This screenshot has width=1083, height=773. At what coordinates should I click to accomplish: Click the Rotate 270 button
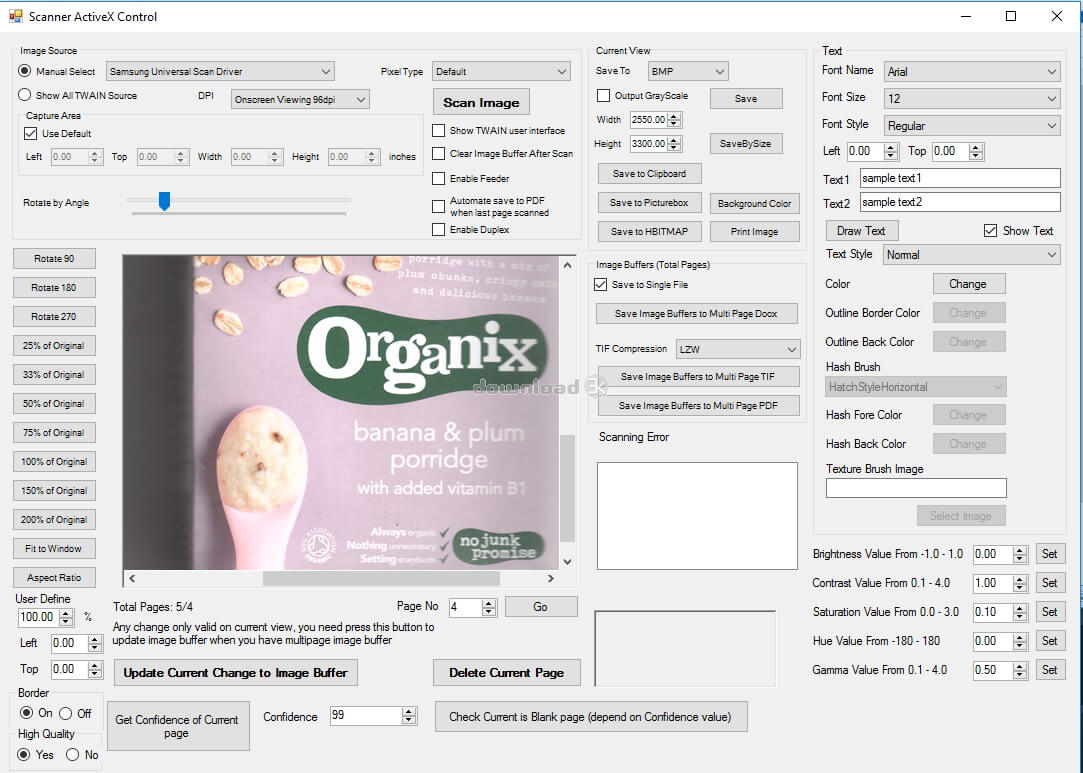click(54, 316)
